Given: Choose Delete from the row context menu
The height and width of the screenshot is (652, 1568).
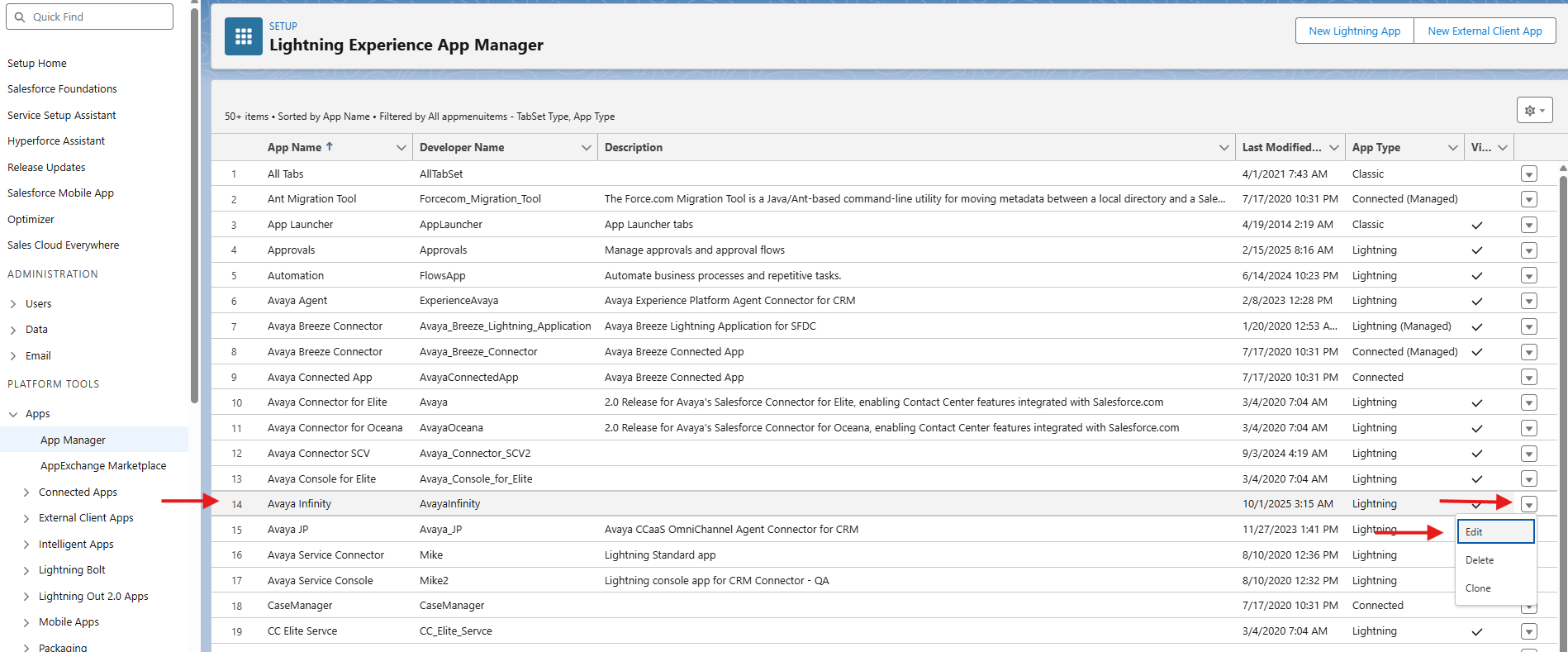Looking at the screenshot, I should coord(1495,560).
